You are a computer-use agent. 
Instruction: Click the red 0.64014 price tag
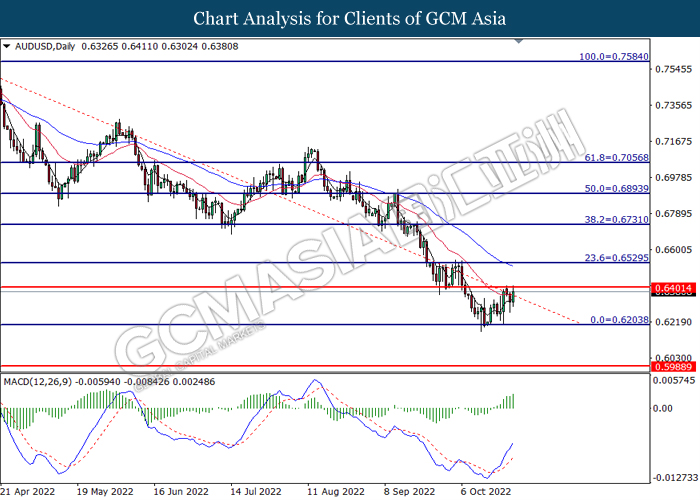tap(675, 288)
